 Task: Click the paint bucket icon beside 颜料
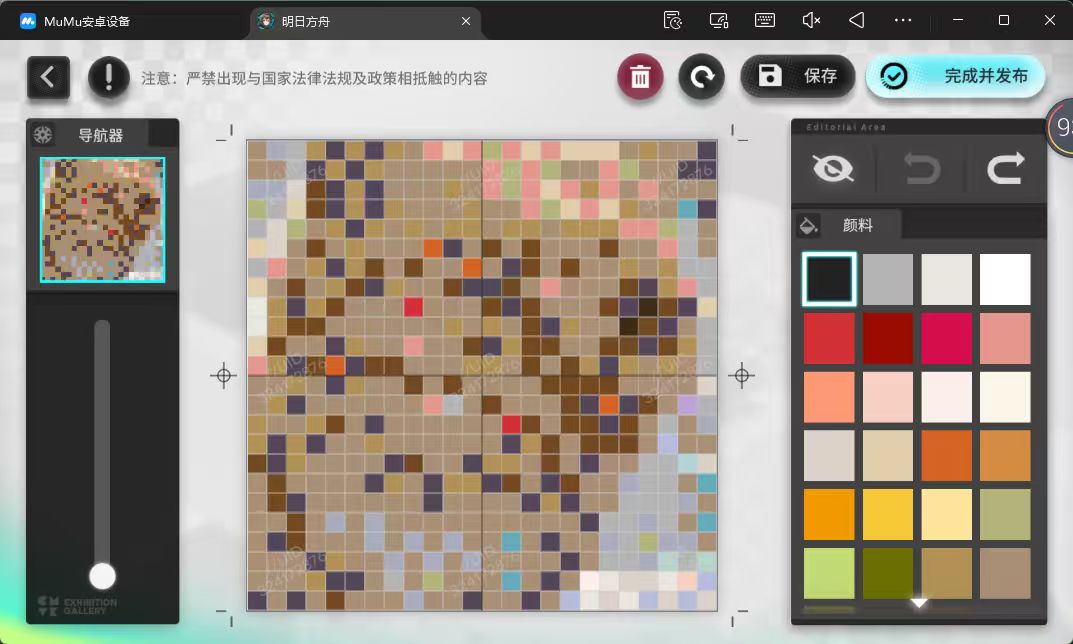(808, 225)
